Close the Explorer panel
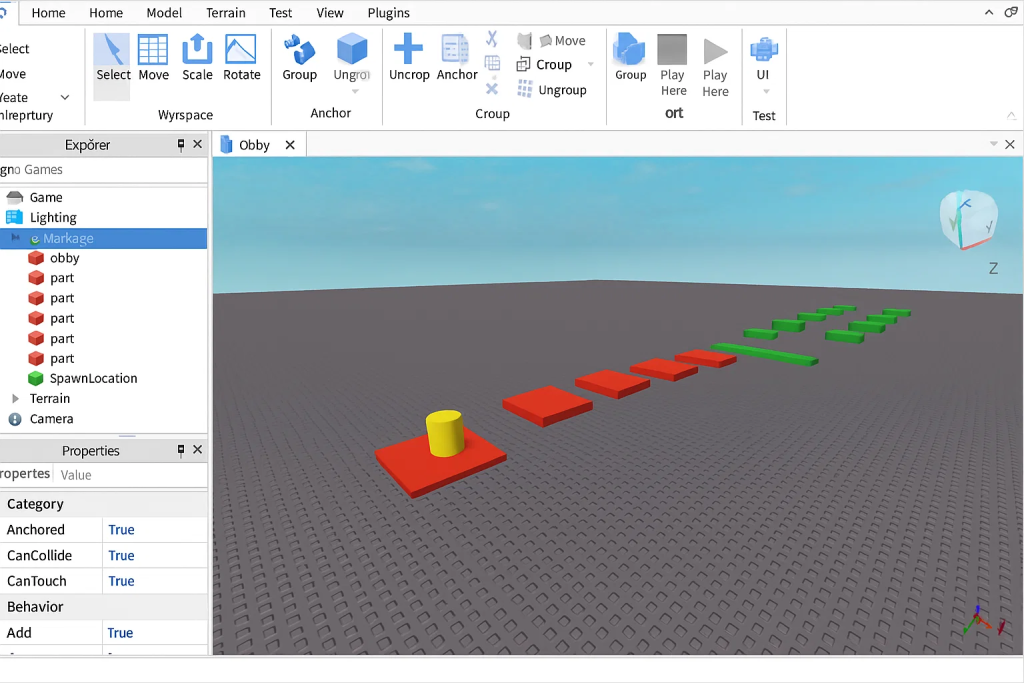 coord(198,144)
